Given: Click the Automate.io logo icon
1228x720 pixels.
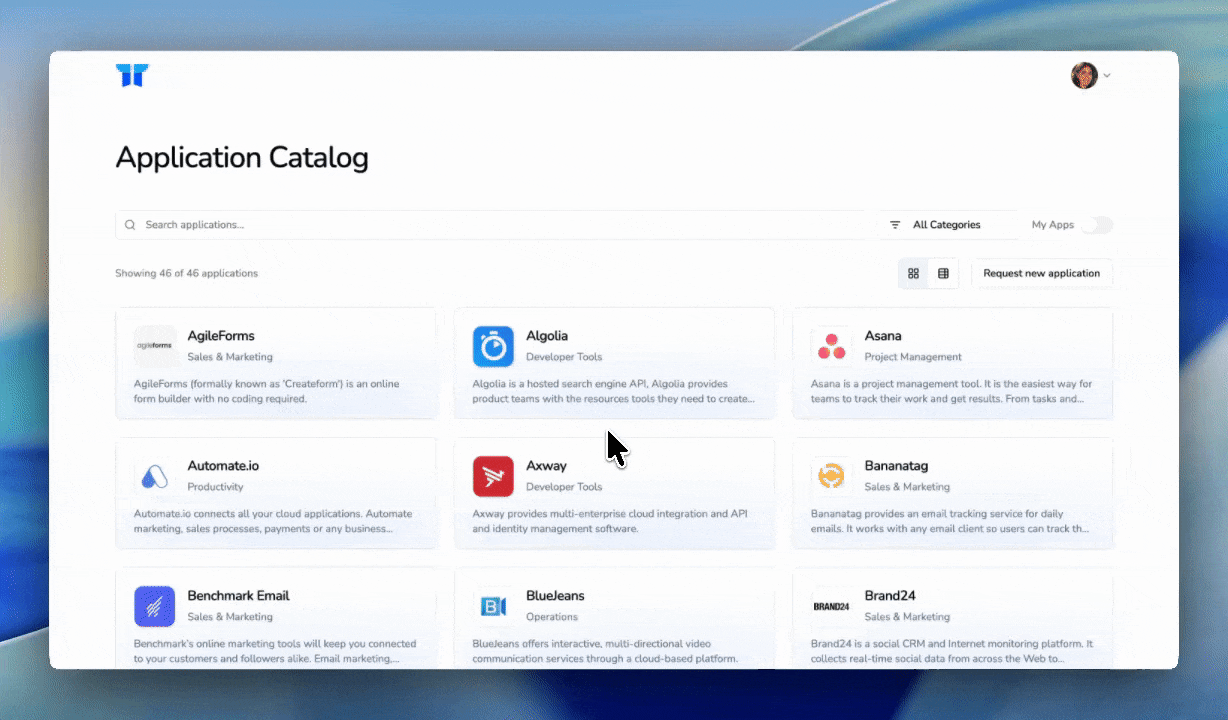Looking at the screenshot, I should (154, 476).
